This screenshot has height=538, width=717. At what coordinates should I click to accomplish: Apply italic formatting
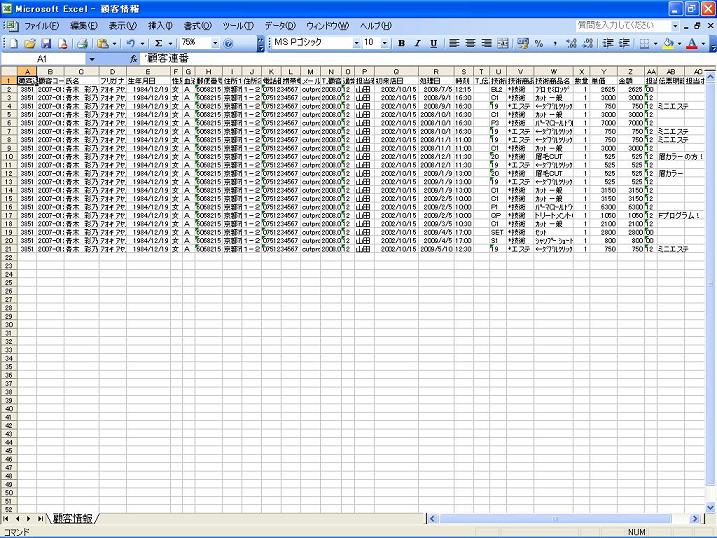pyautogui.click(x=417, y=43)
